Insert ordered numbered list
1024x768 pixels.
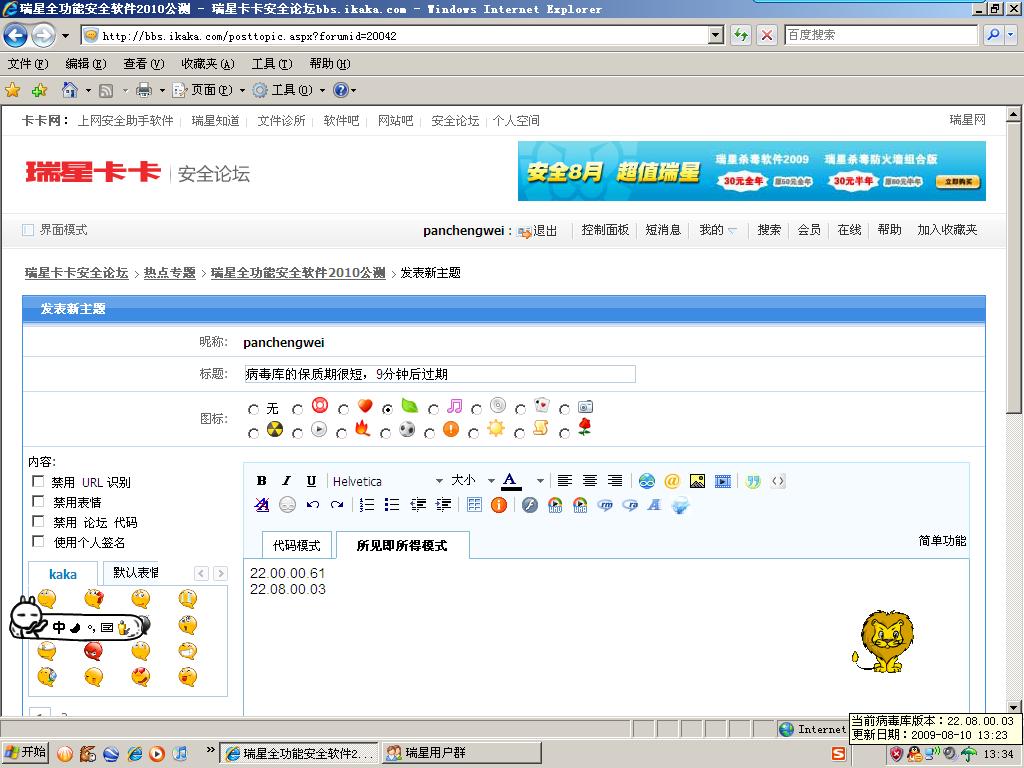(367, 505)
